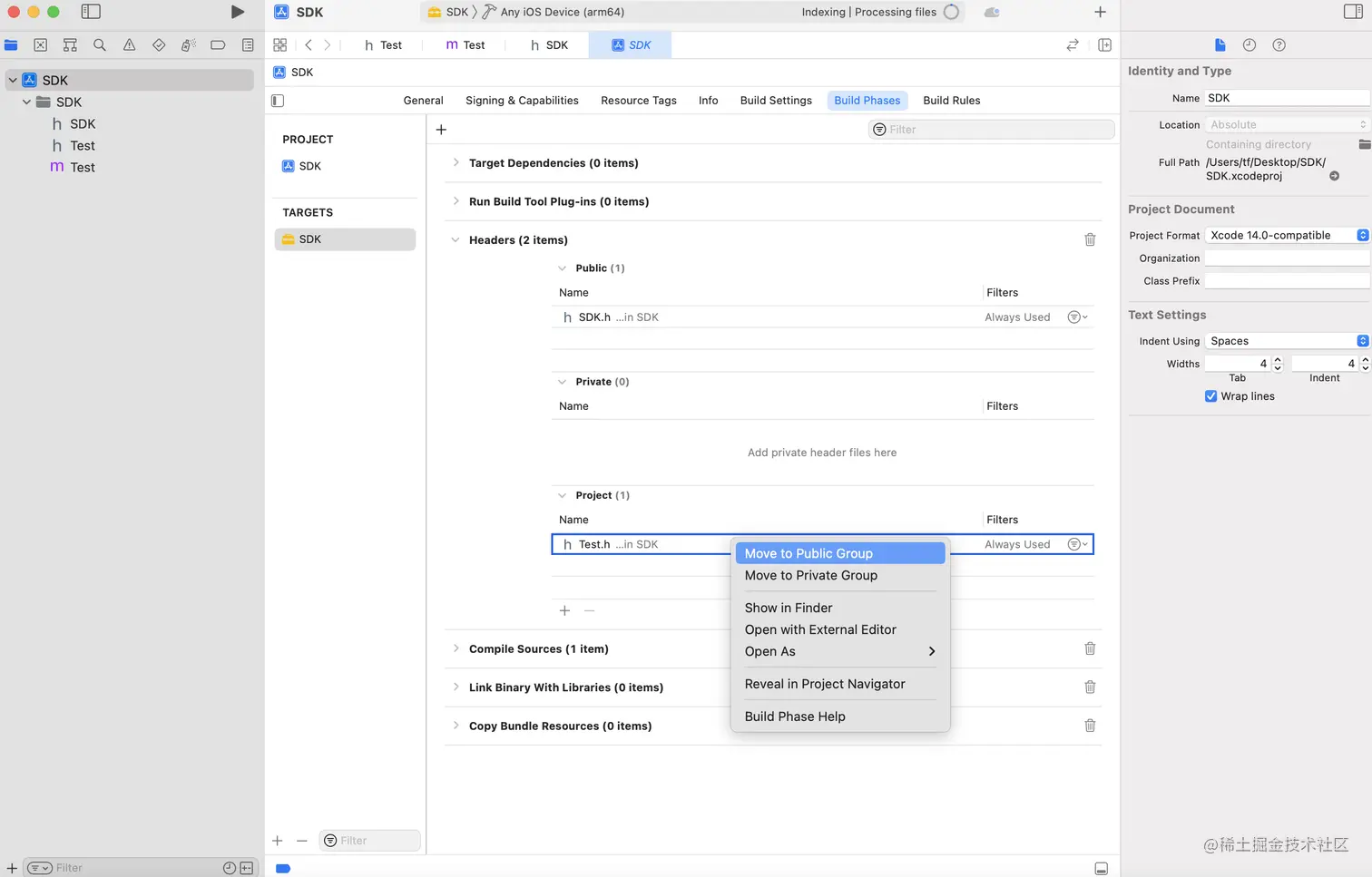Switch to the Signing & Capabilities tab
The width and height of the screenshot is (1372, 877).
(x=522, y=101)
